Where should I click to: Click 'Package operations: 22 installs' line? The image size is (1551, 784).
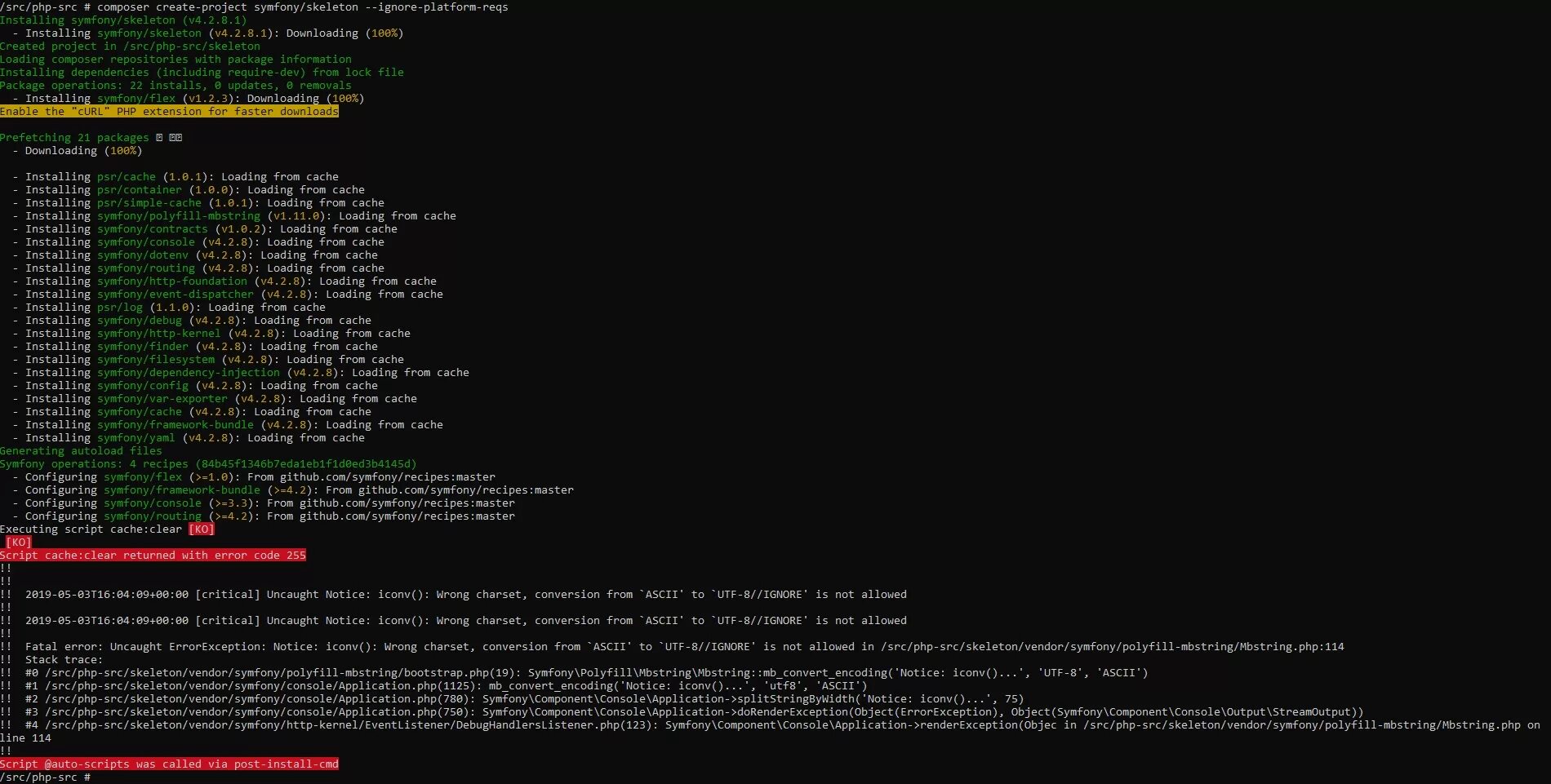[x=176, y=85]
